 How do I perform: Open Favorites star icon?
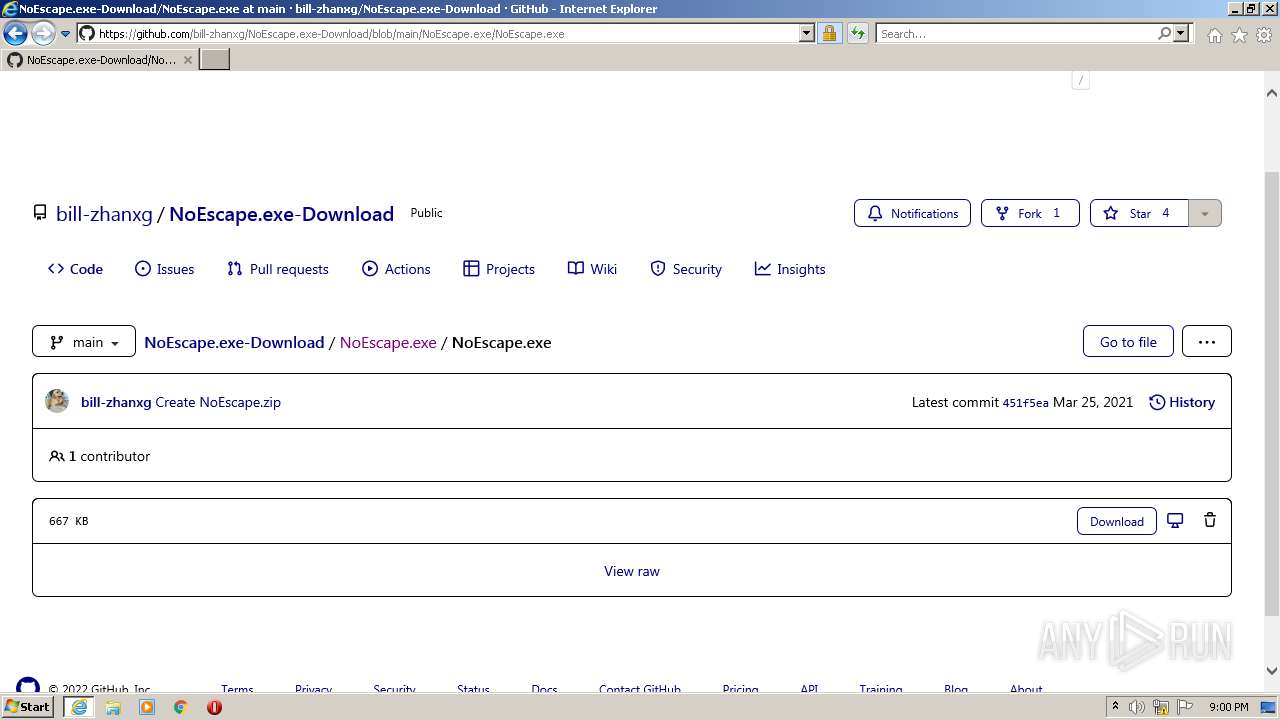click(1239, 35)
